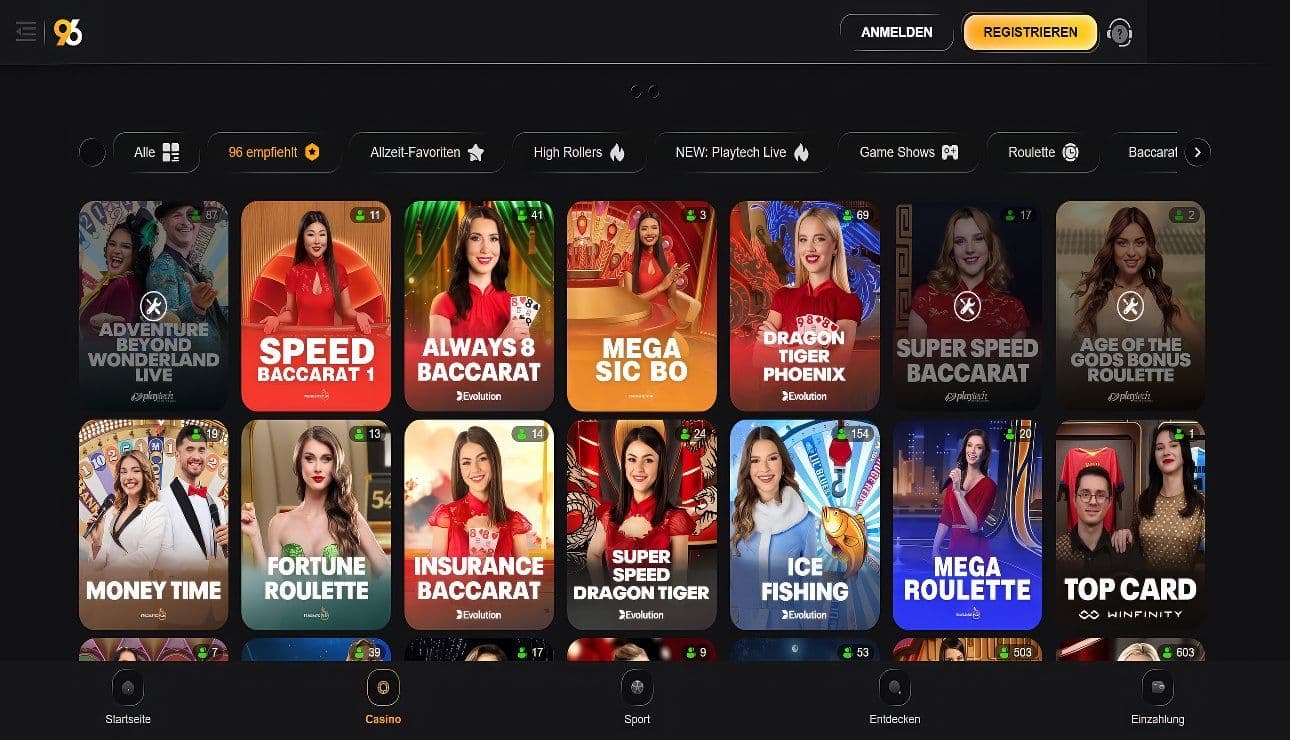Click the ANMELDEN button
This screenshot has width=1290, height=740.
coord(896,31)
